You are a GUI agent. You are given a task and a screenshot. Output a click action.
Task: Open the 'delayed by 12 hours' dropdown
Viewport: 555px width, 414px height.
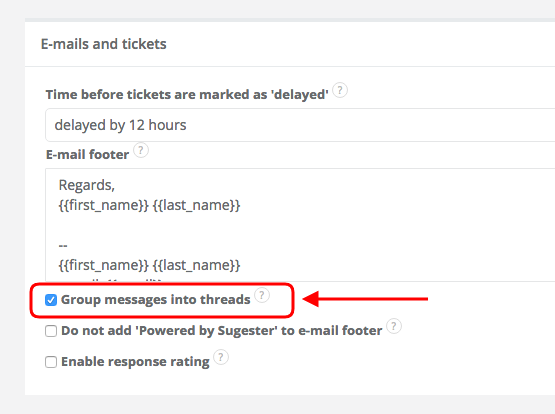click(x=300, y=125)
